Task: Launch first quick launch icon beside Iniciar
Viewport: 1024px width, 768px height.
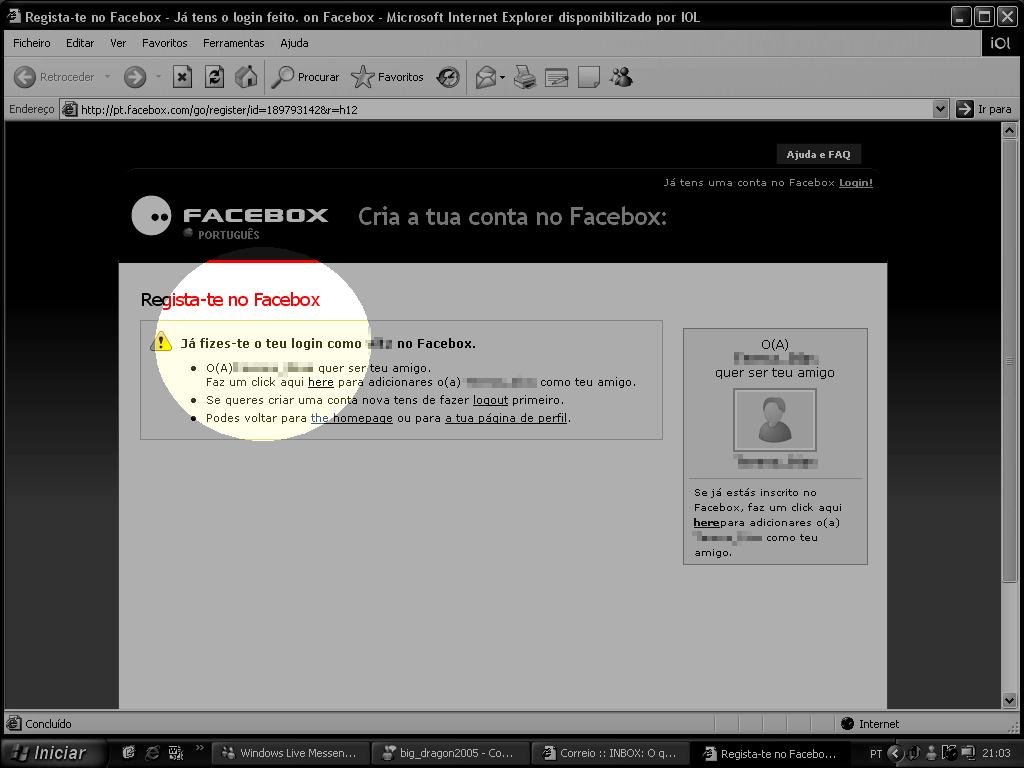Action: tap(129, 753)
